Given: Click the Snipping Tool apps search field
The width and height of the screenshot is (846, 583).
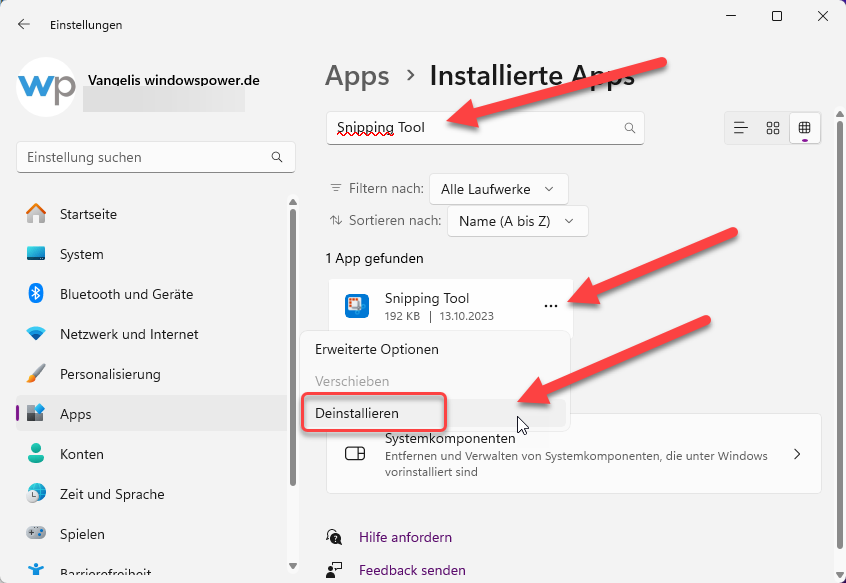Looking at the screenshot, I should tap(485, 128).
